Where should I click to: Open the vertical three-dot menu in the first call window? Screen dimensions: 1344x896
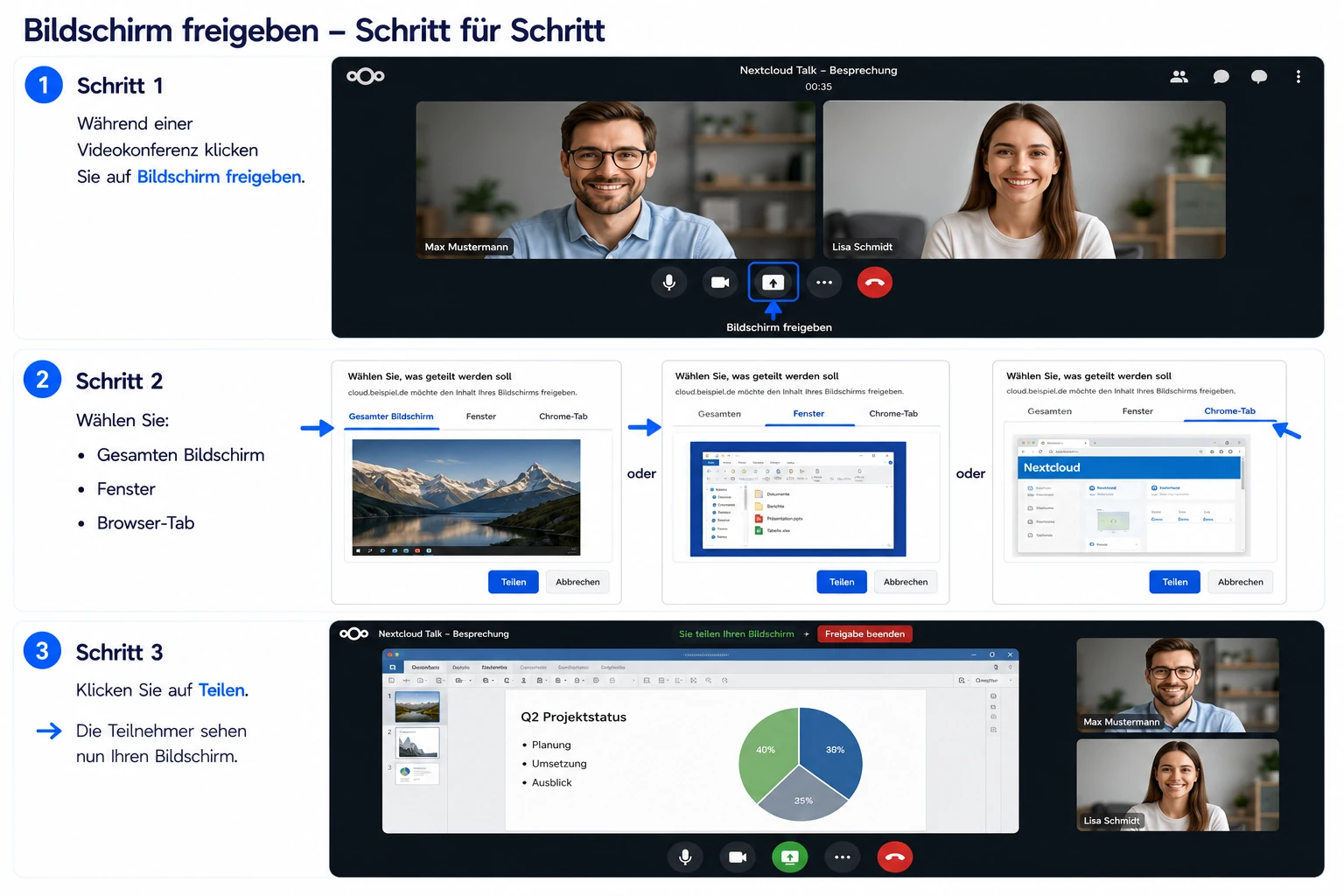[1298, 77]
